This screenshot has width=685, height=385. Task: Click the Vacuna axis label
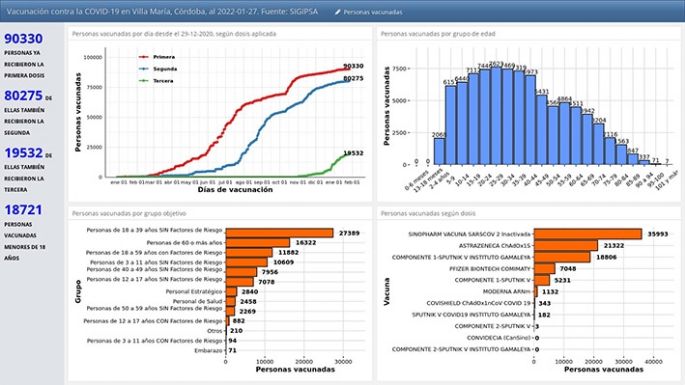coord(387,291)
